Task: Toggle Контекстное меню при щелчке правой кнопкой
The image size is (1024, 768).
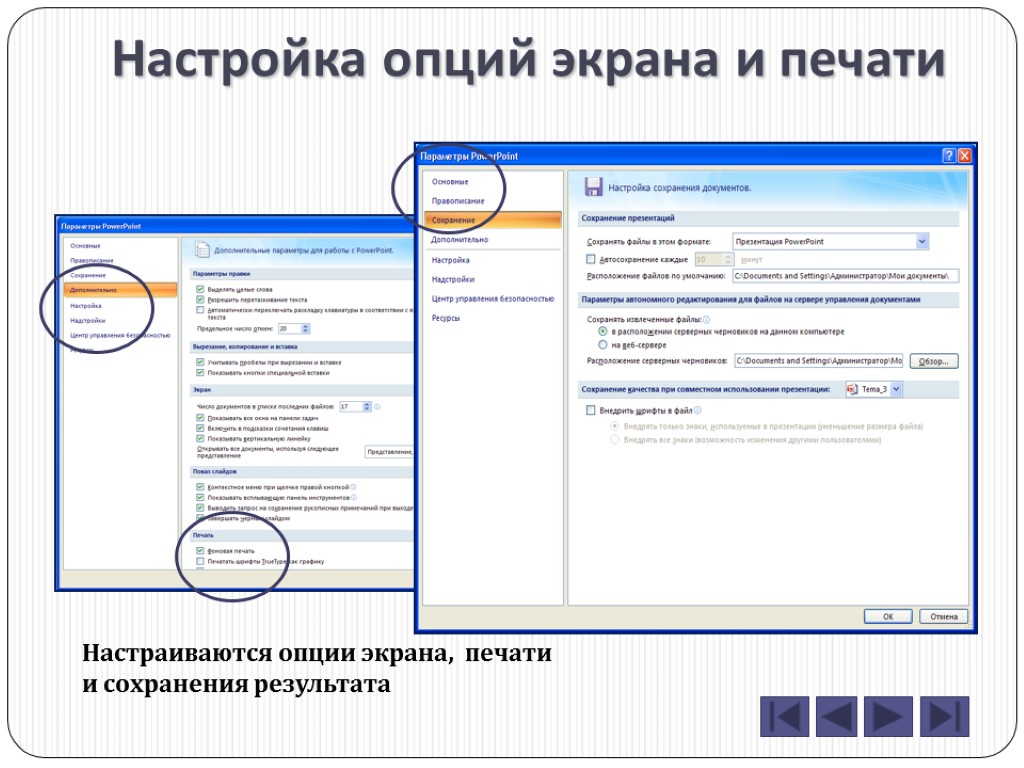Action: (x=200, y=487)
